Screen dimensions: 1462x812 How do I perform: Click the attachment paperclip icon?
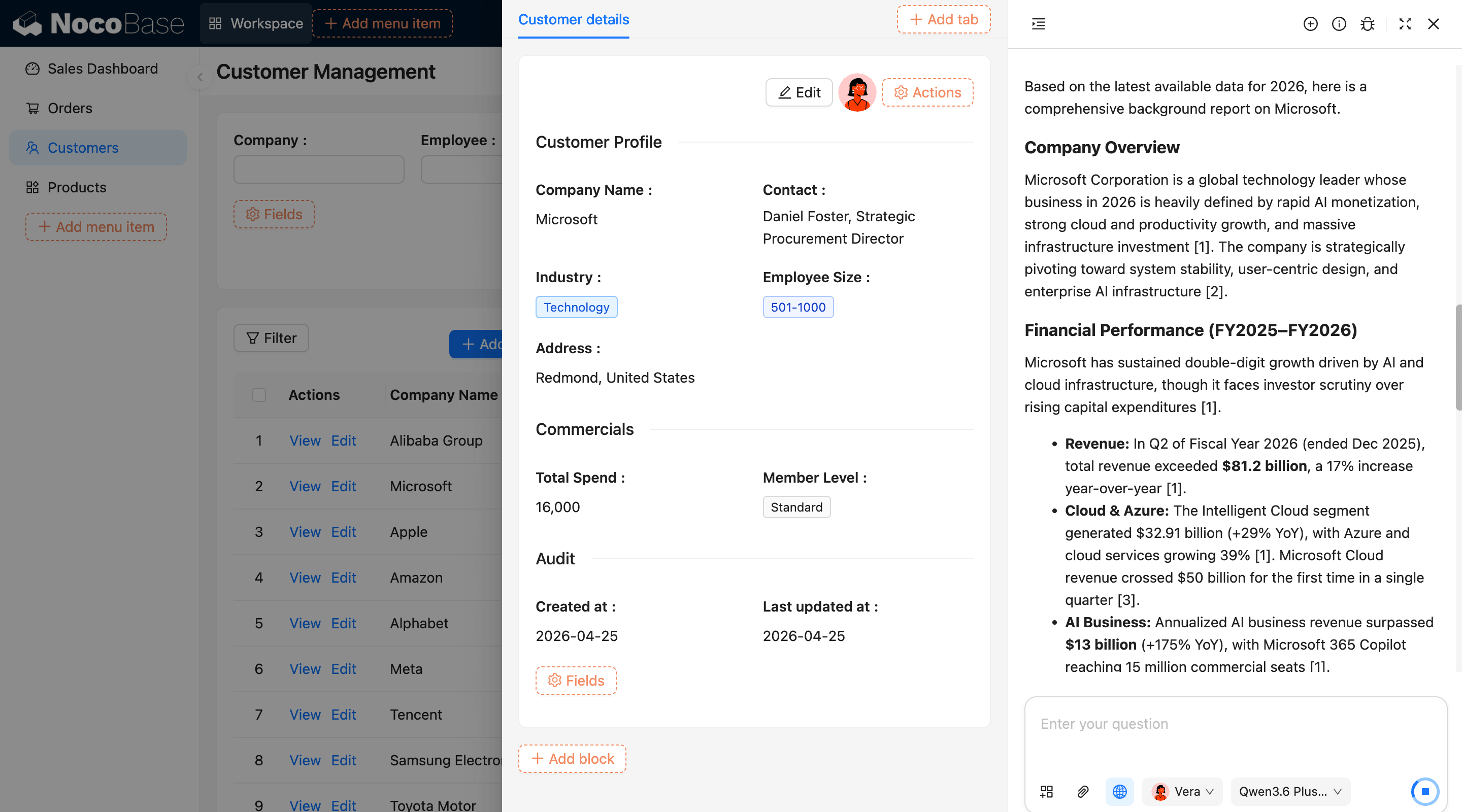coord(1083,791)
